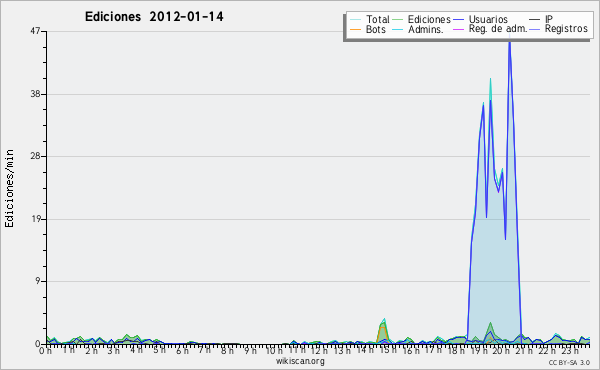Click the 15 h x-axis label

point(386,350)
